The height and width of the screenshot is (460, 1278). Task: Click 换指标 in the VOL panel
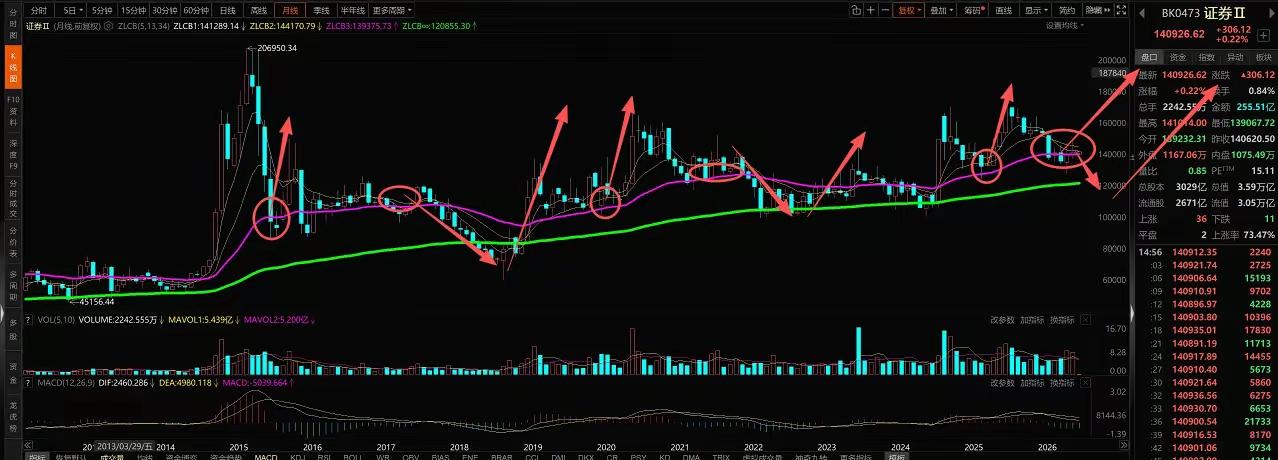pos(1062,320)
